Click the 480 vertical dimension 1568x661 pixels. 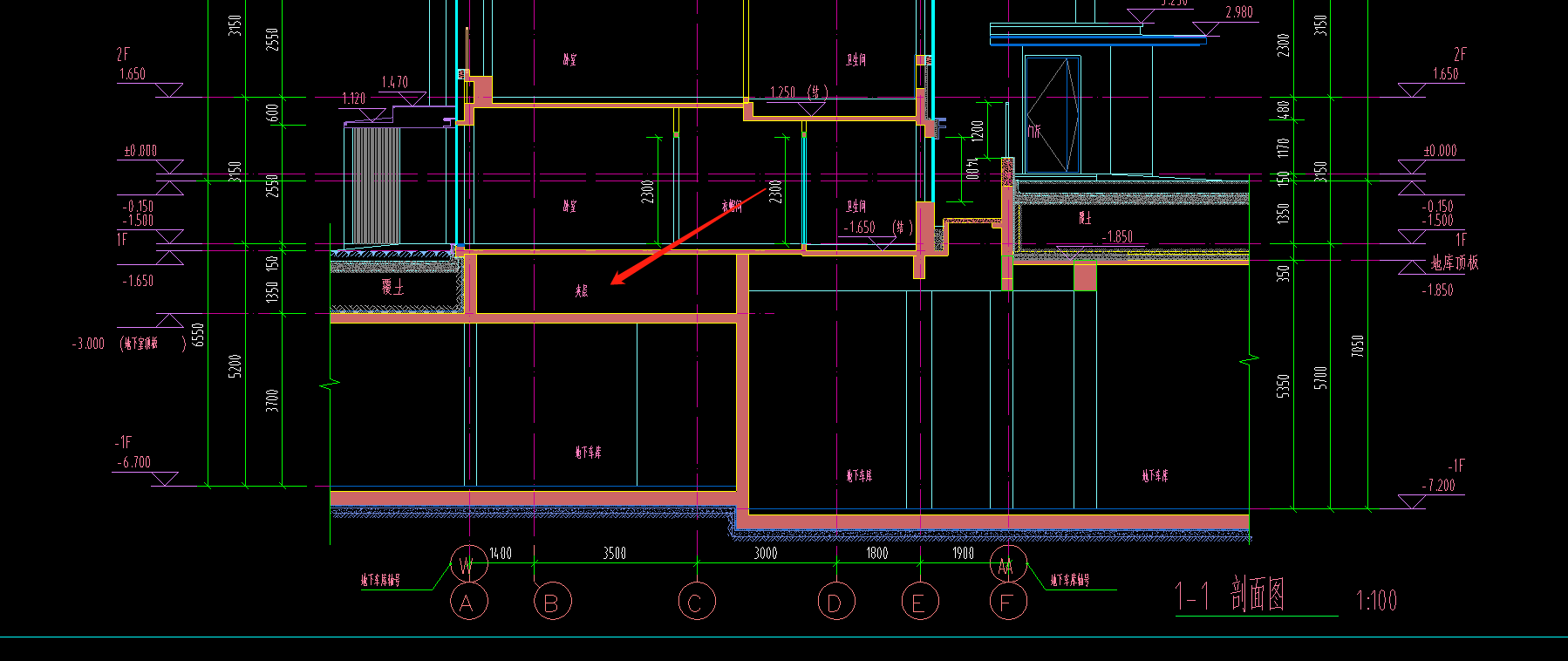tap(1283, 110)
